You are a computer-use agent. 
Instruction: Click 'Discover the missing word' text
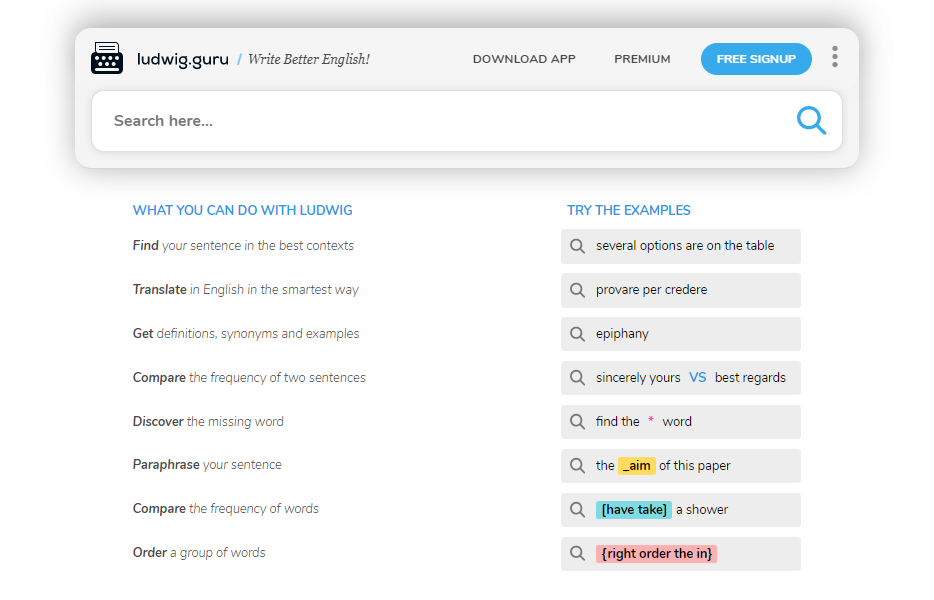(x=208, y=422)
